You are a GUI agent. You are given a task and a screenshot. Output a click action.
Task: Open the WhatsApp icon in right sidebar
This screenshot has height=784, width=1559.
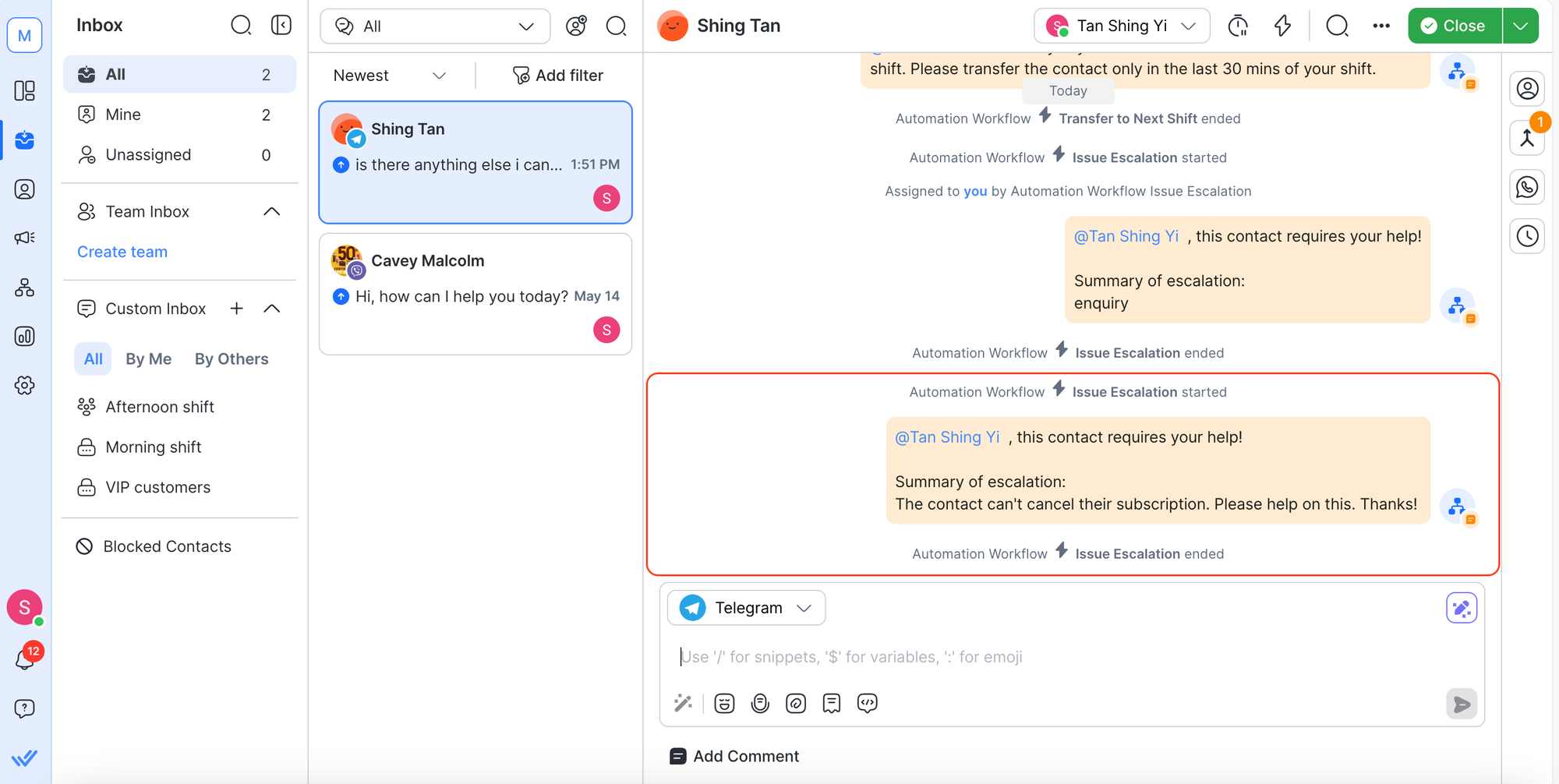[x=1527, y=187]
